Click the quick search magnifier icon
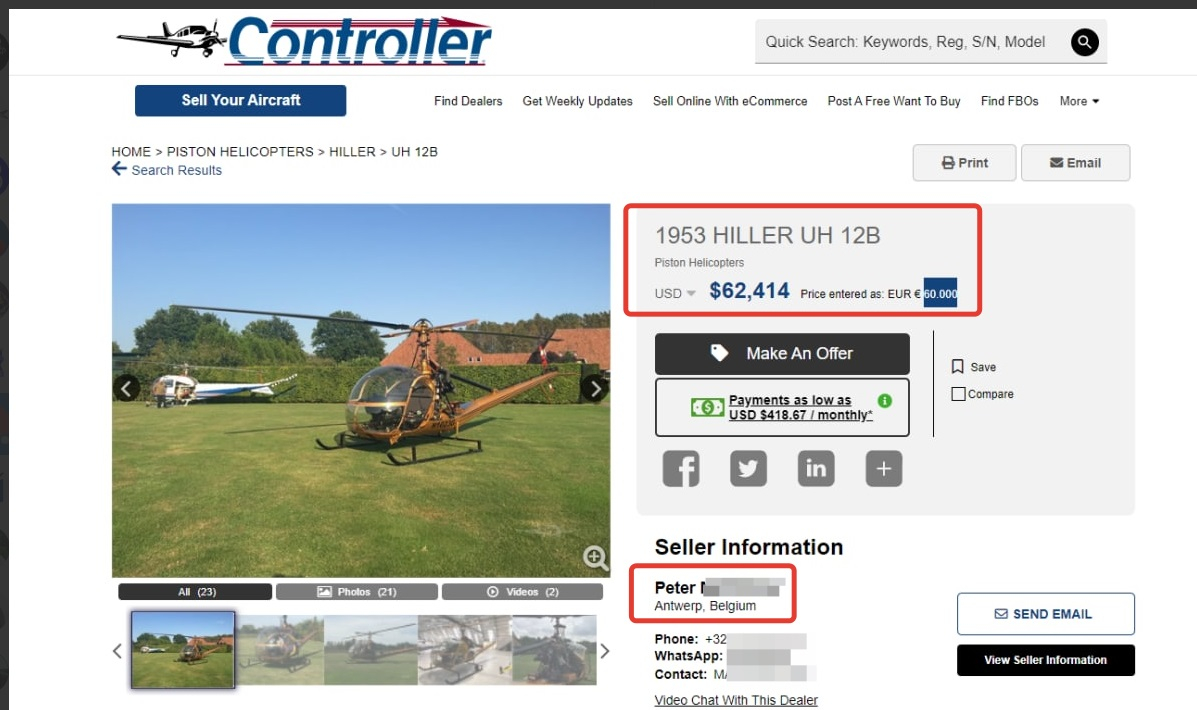The height and width of the screenshot is (710, 1197). click(x=1084, y=42)
